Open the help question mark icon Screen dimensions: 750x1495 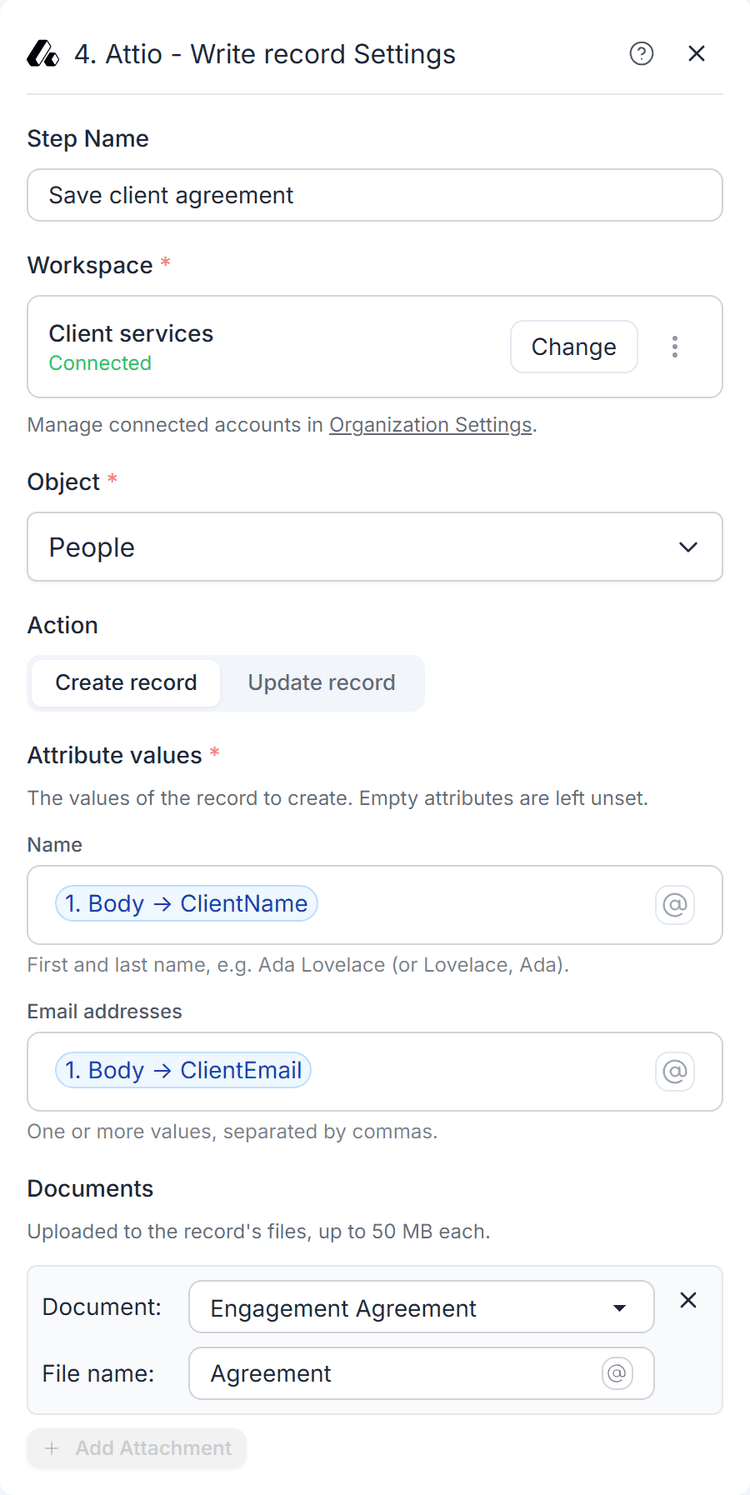[642, 54]
